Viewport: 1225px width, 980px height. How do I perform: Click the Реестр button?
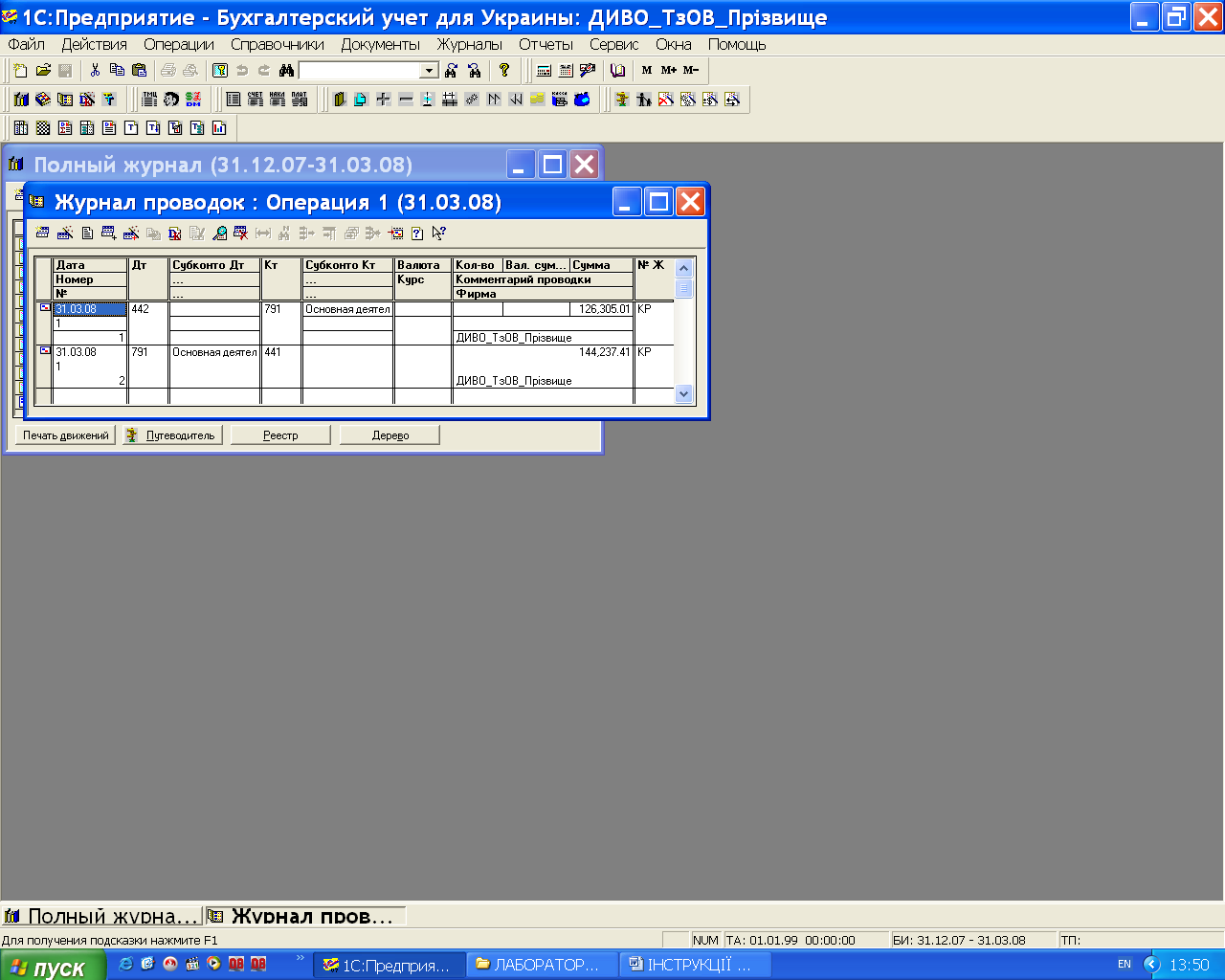[x=280, y=434]
